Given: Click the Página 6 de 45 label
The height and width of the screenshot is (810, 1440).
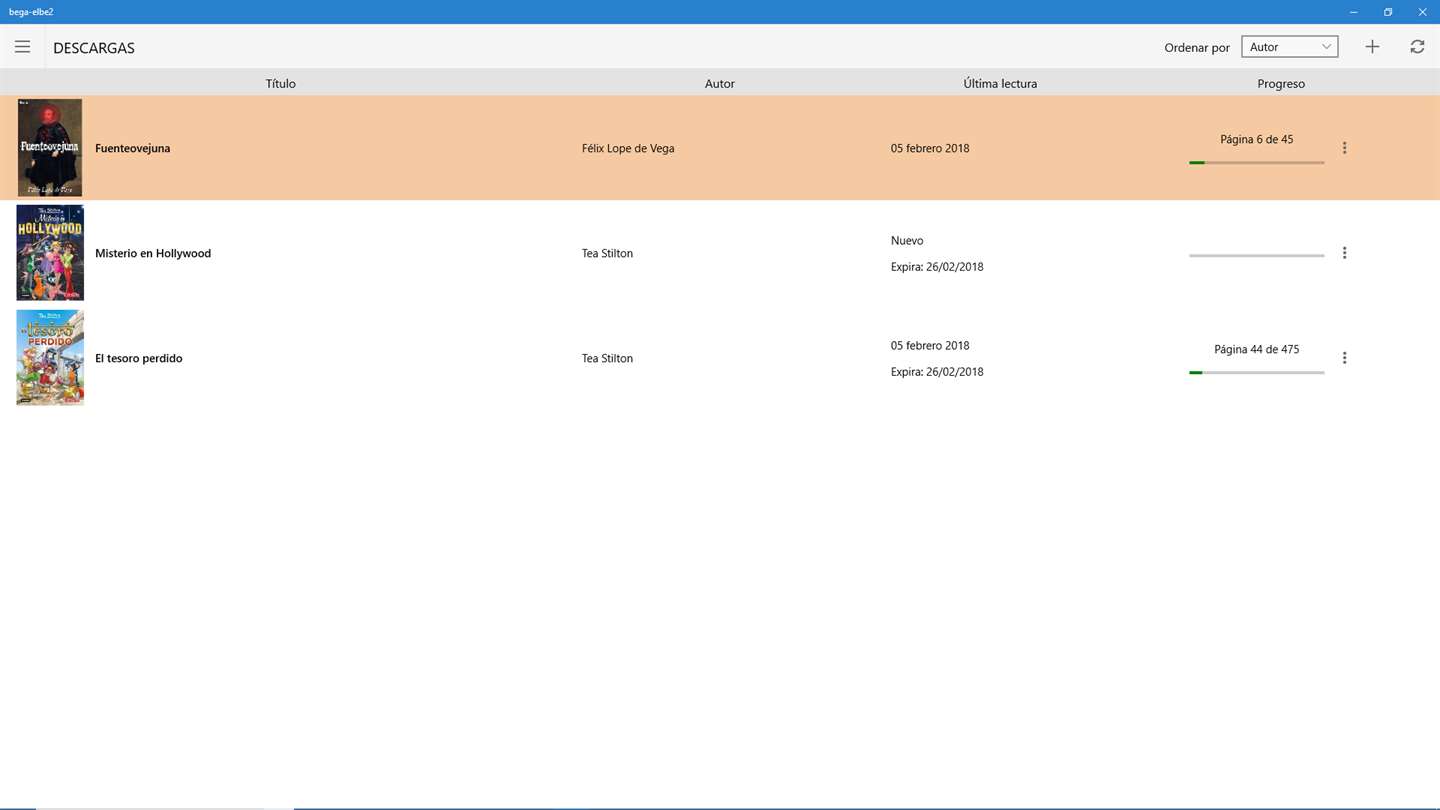Looking at the screenshot, I should coord(1257,139).
